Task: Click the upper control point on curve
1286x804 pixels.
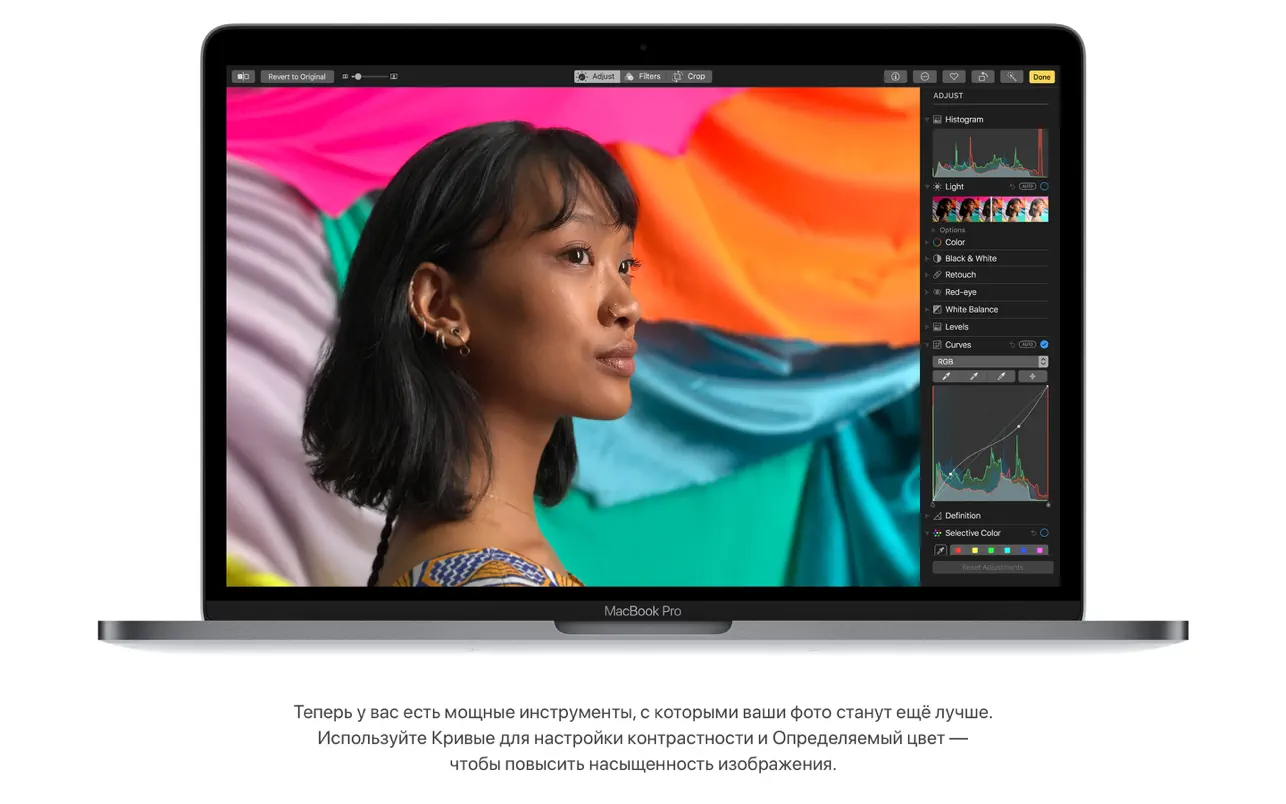Action: (1019, 426)
